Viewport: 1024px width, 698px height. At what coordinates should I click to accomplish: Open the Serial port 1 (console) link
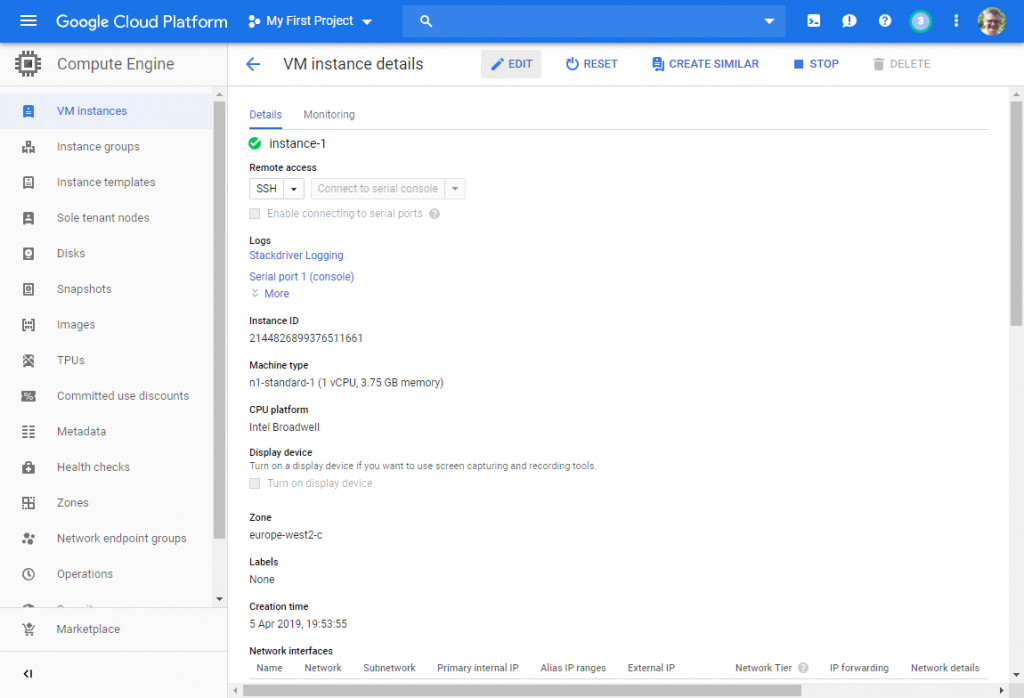coord(301,277)
